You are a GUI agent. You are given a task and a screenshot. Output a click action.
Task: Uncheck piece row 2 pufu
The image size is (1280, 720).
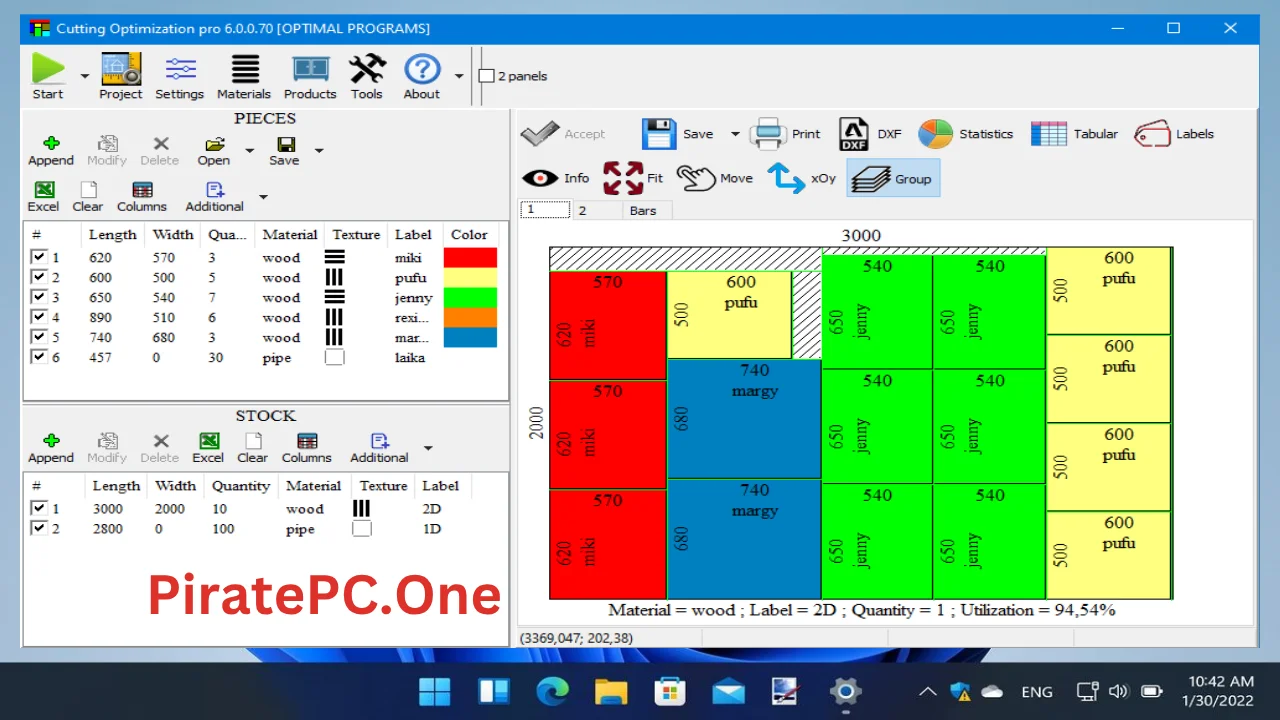(39, 277)
